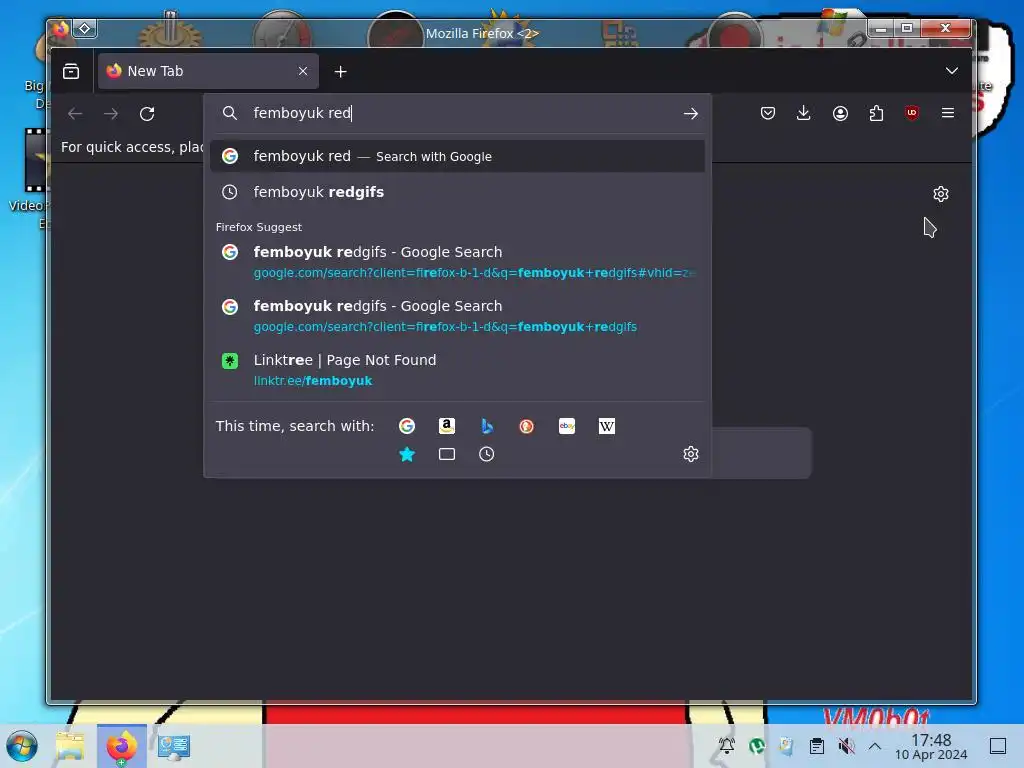This screenshot has width=1024, height=768.
Task: Click the show desktop button
Action: (x=998, y=746)
